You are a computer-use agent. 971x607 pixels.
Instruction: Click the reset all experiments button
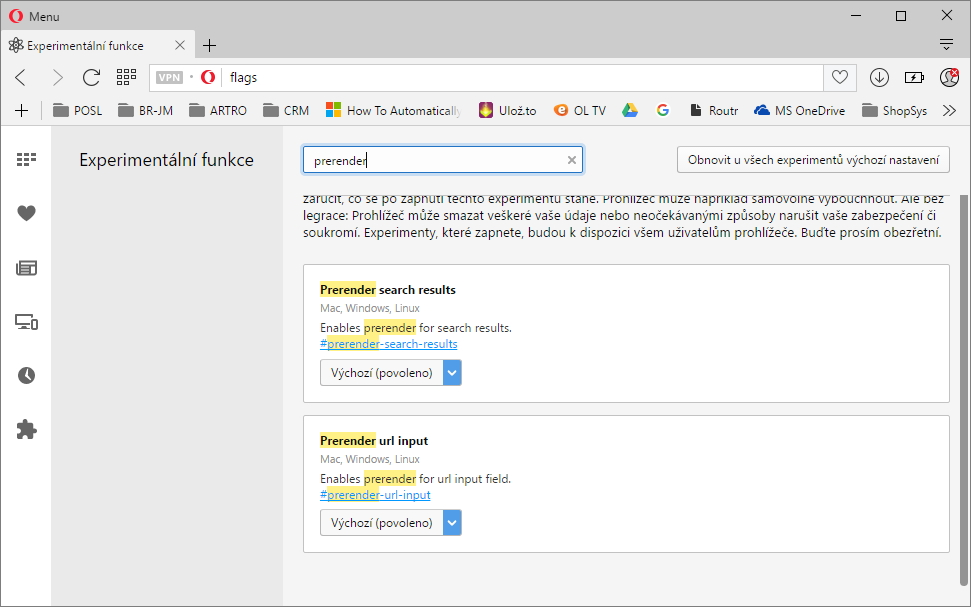pos(812,159)
